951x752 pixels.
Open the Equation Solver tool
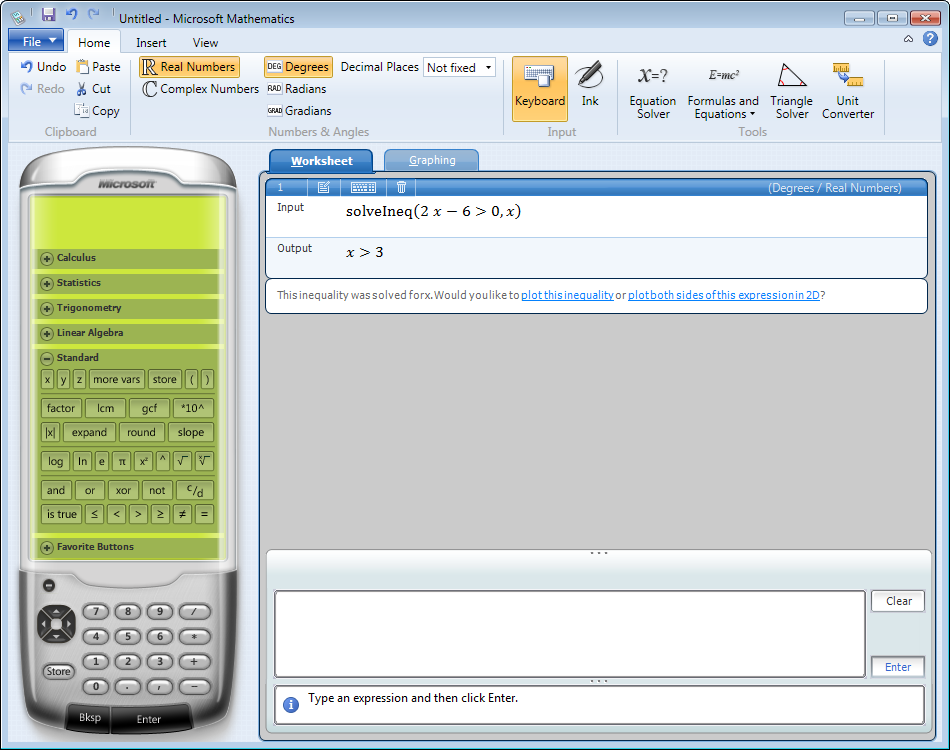653,91
